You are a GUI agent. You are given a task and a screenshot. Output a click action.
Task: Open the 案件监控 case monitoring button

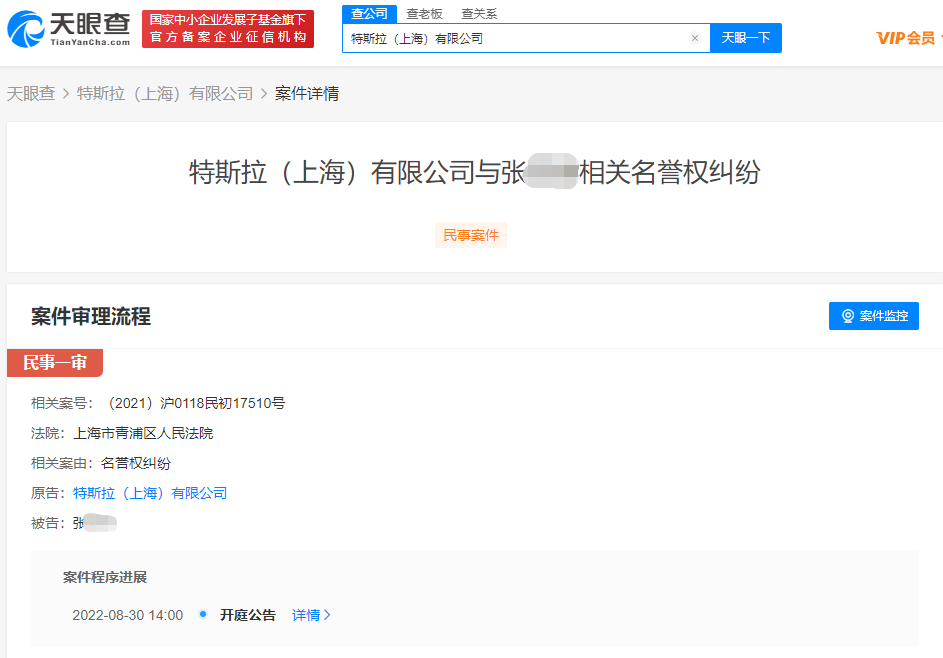[x=874, y=315]
